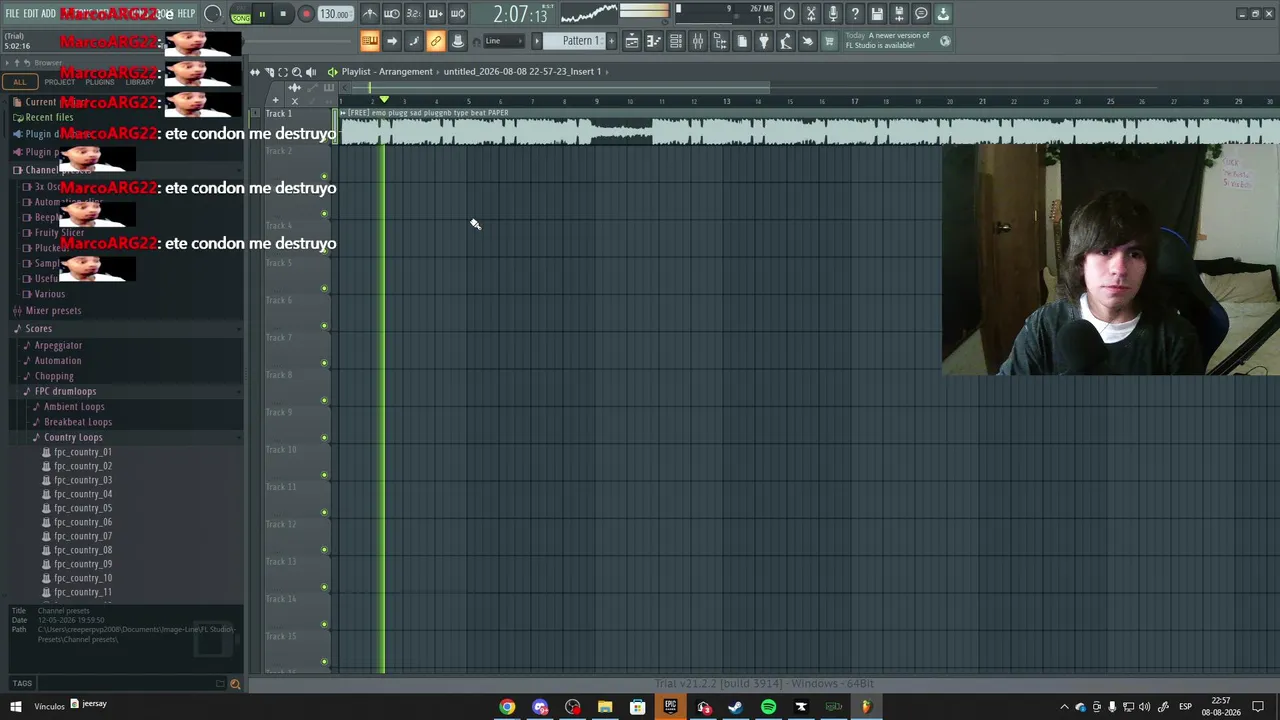Open the piano roll window
This screenshot has height=720, width=1280.
654,41
